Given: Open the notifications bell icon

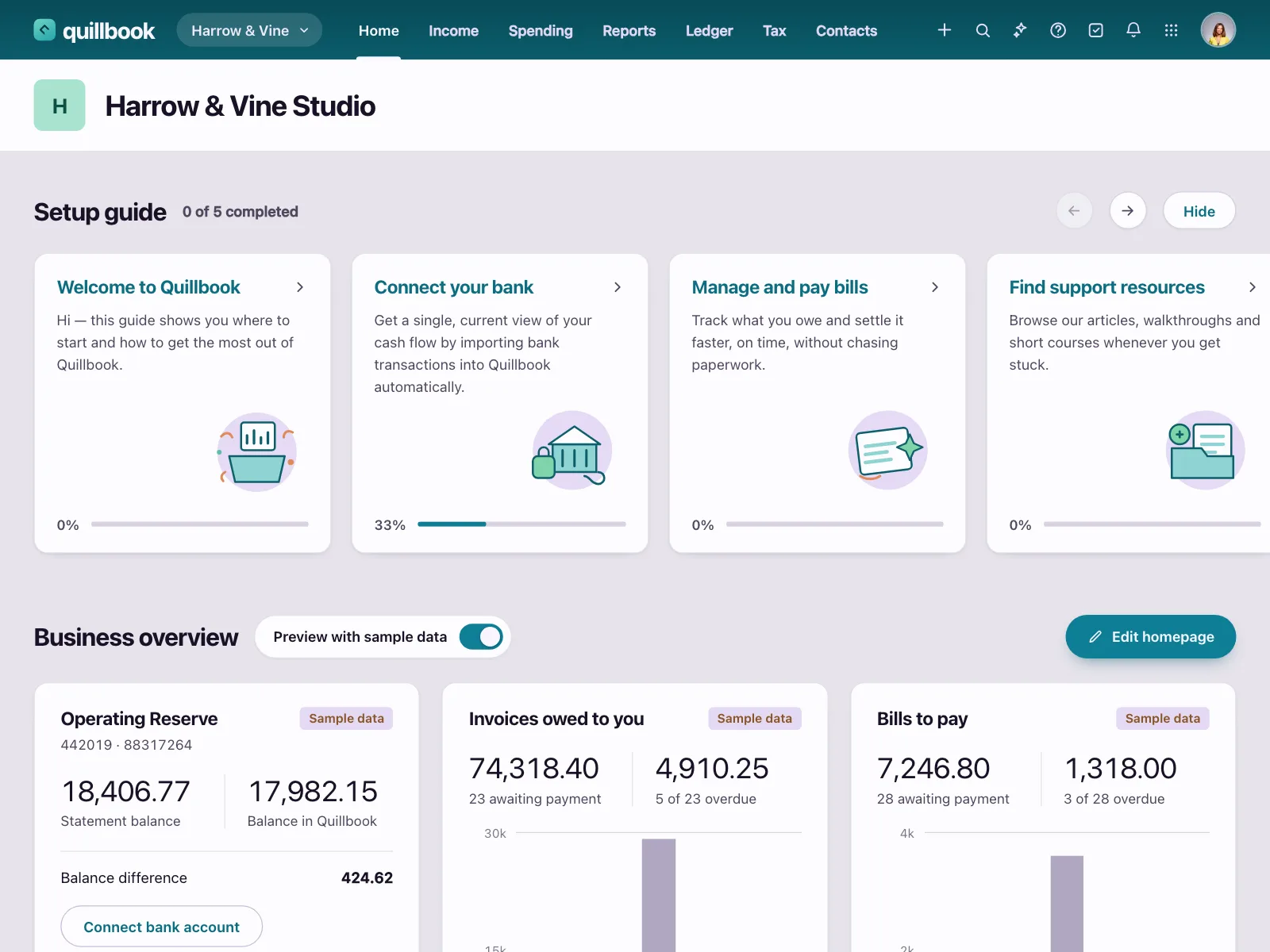Looking at the screenshot, I should pyautogui.click(x=1133, y=30).
